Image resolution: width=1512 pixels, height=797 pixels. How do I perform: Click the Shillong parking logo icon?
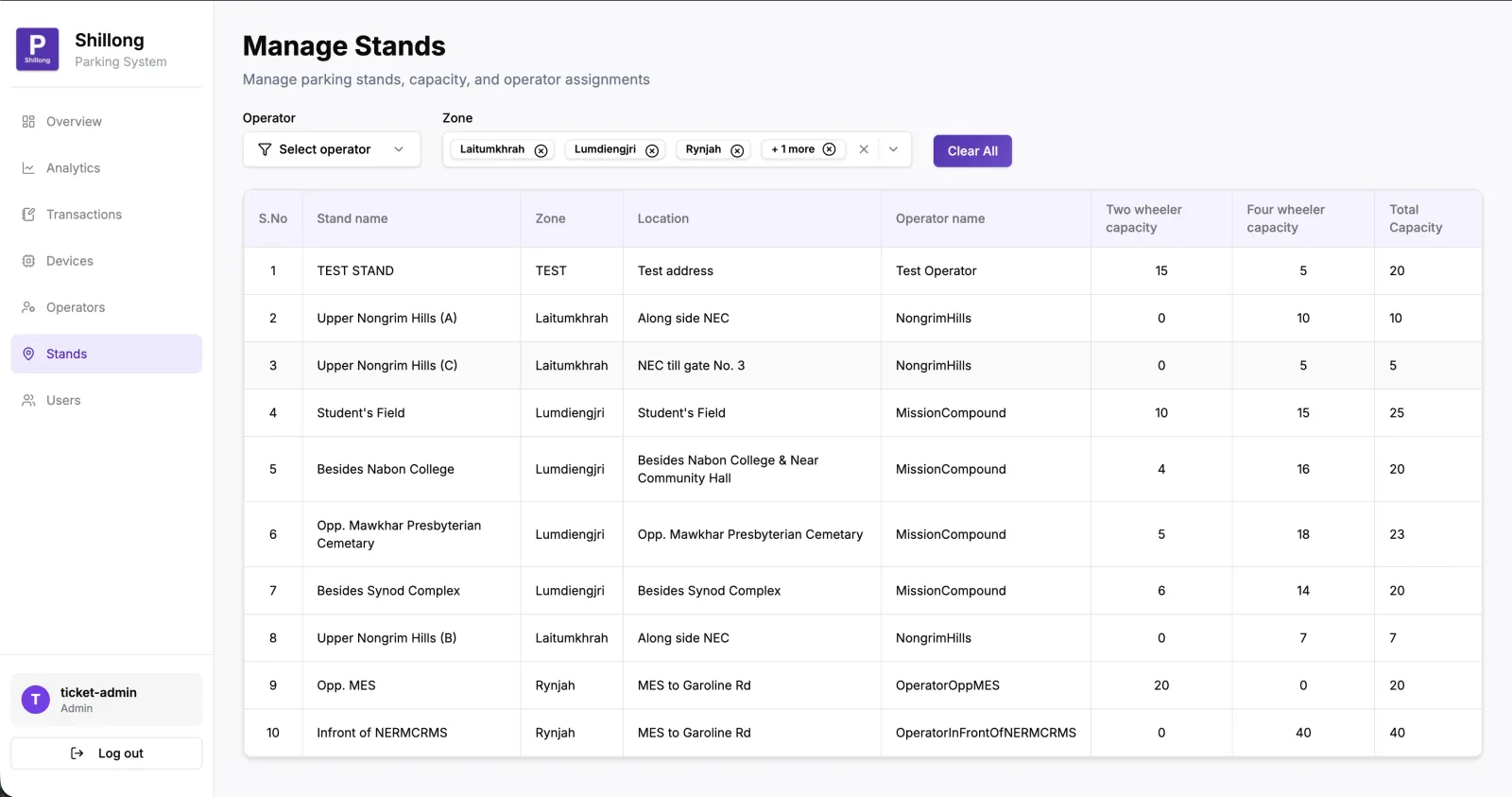coord(38,49)
